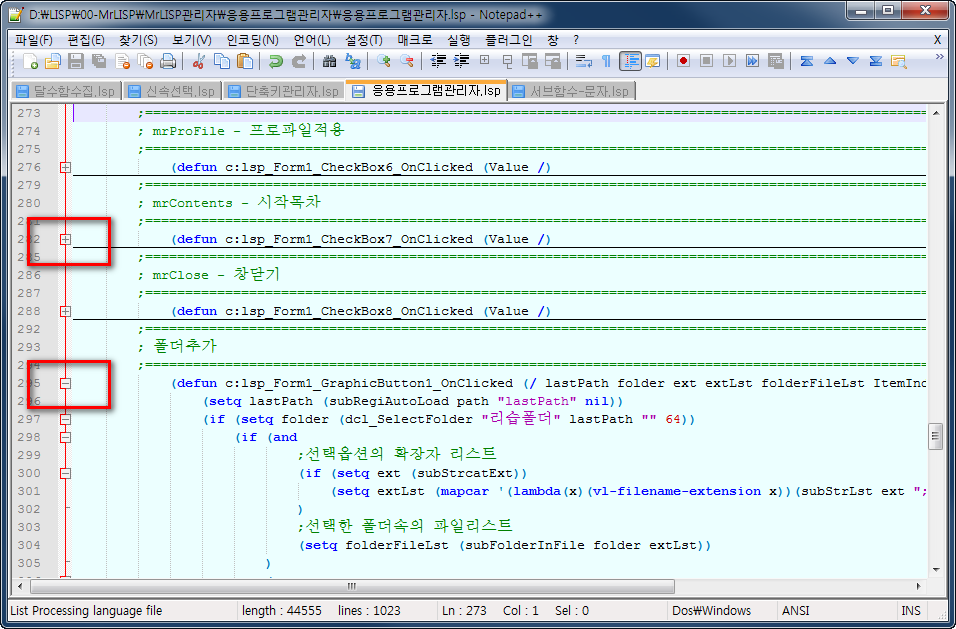
Task: Click the Undo arrow icon
Action: [x=275, y=62]
